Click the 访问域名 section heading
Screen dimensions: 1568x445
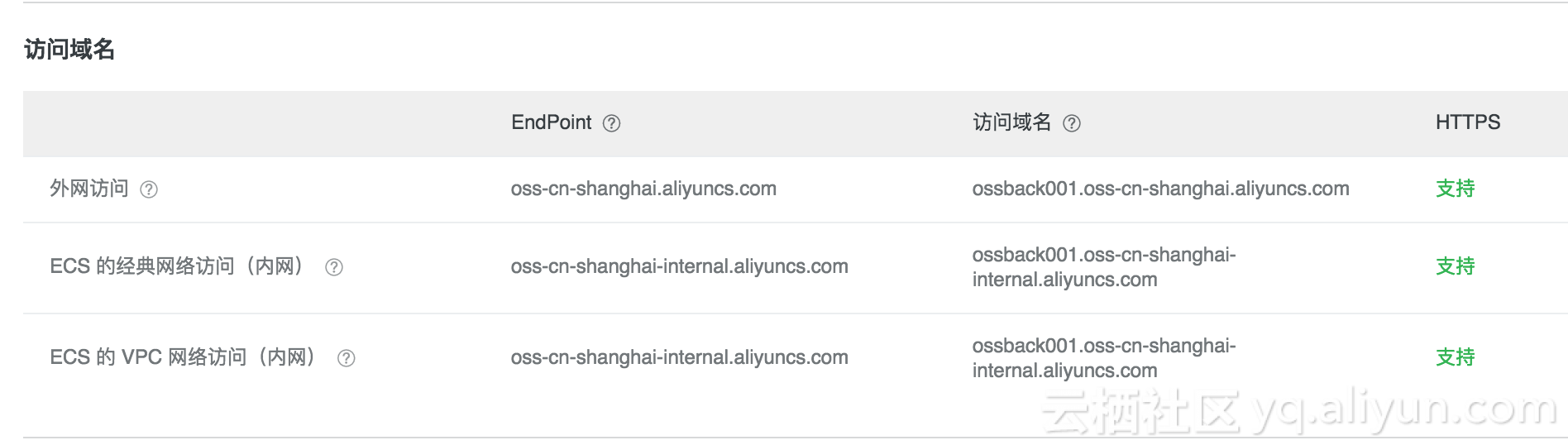coord(69,50)
